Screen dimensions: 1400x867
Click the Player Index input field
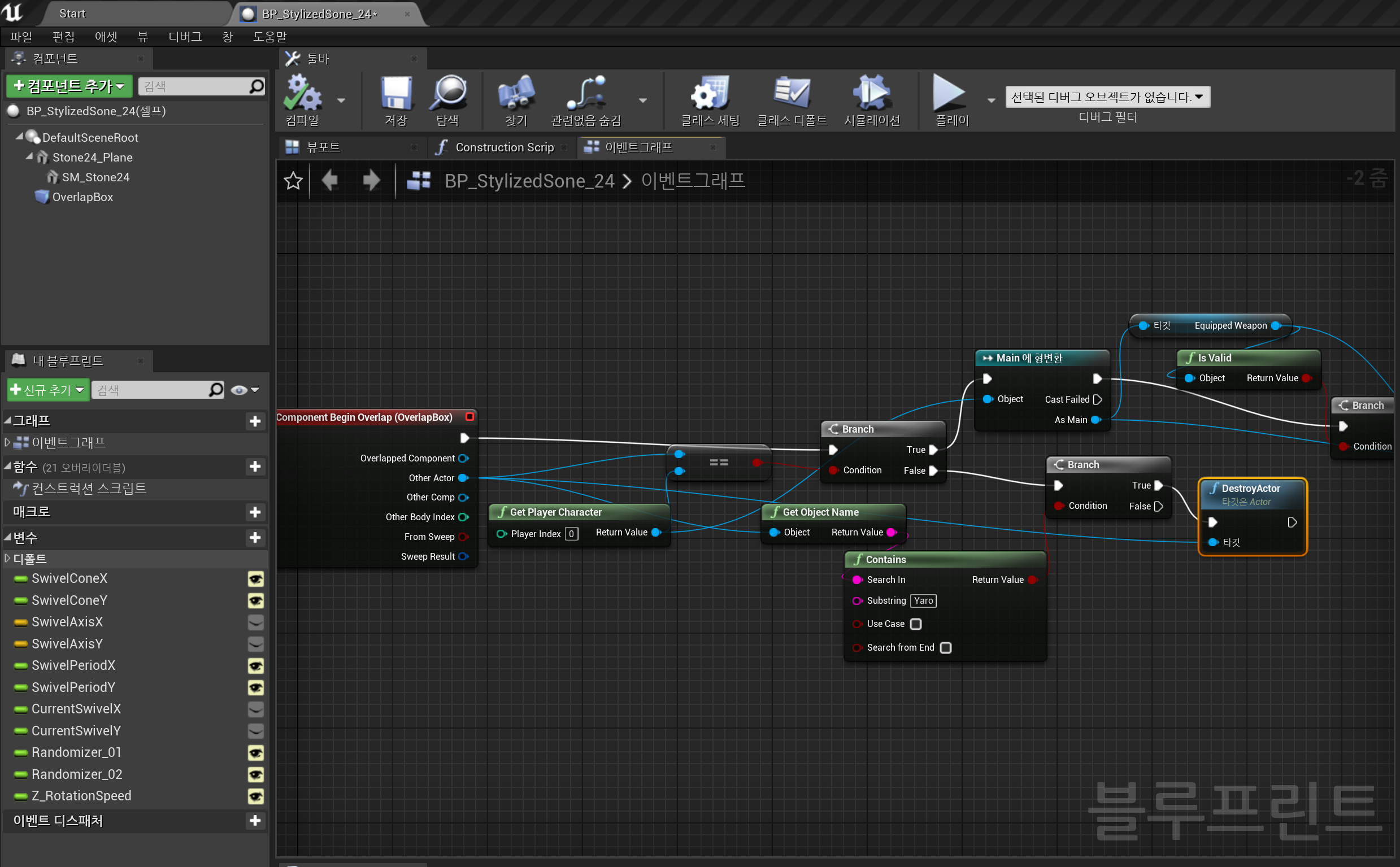(x=571, y=534)
